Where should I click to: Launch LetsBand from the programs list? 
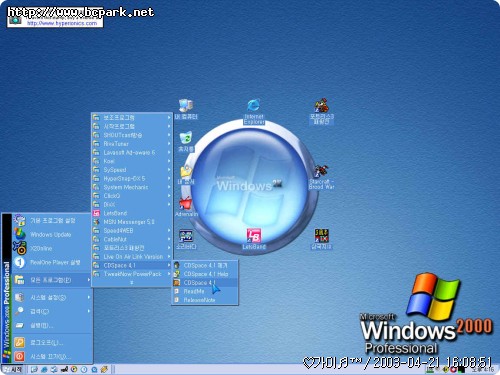tap(132, 213)
